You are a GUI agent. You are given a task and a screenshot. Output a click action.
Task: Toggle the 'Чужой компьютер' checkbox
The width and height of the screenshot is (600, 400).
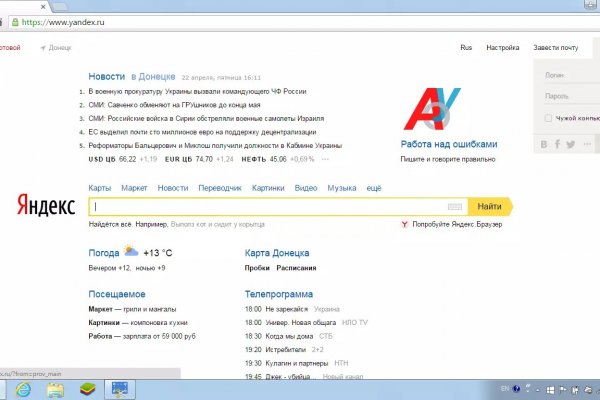click(547, 118)
